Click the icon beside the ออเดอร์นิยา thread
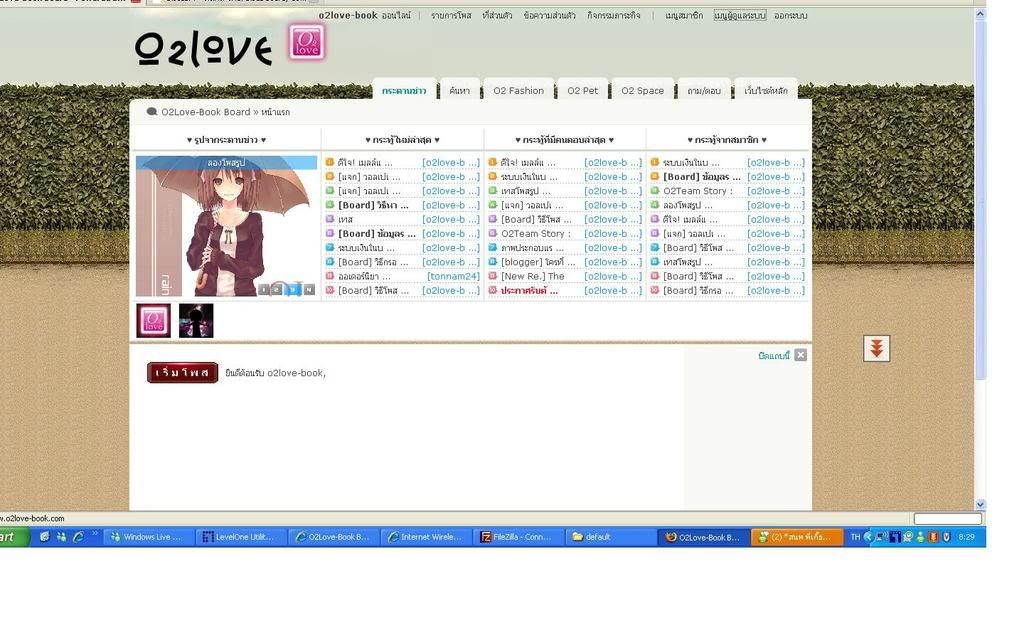 click(x=330, y=276)
